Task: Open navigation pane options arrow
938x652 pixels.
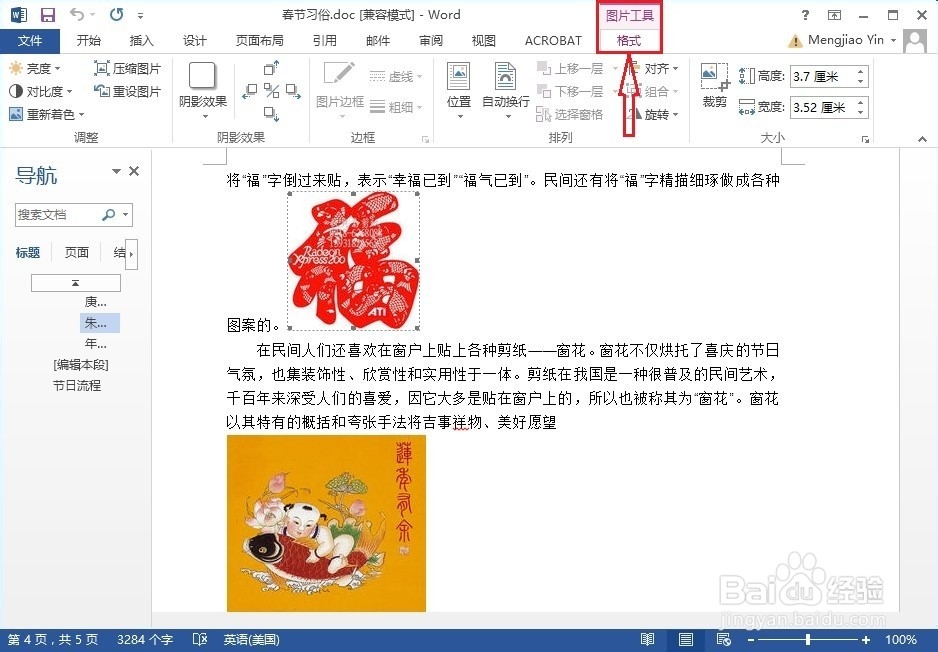Action: (117, 172)
